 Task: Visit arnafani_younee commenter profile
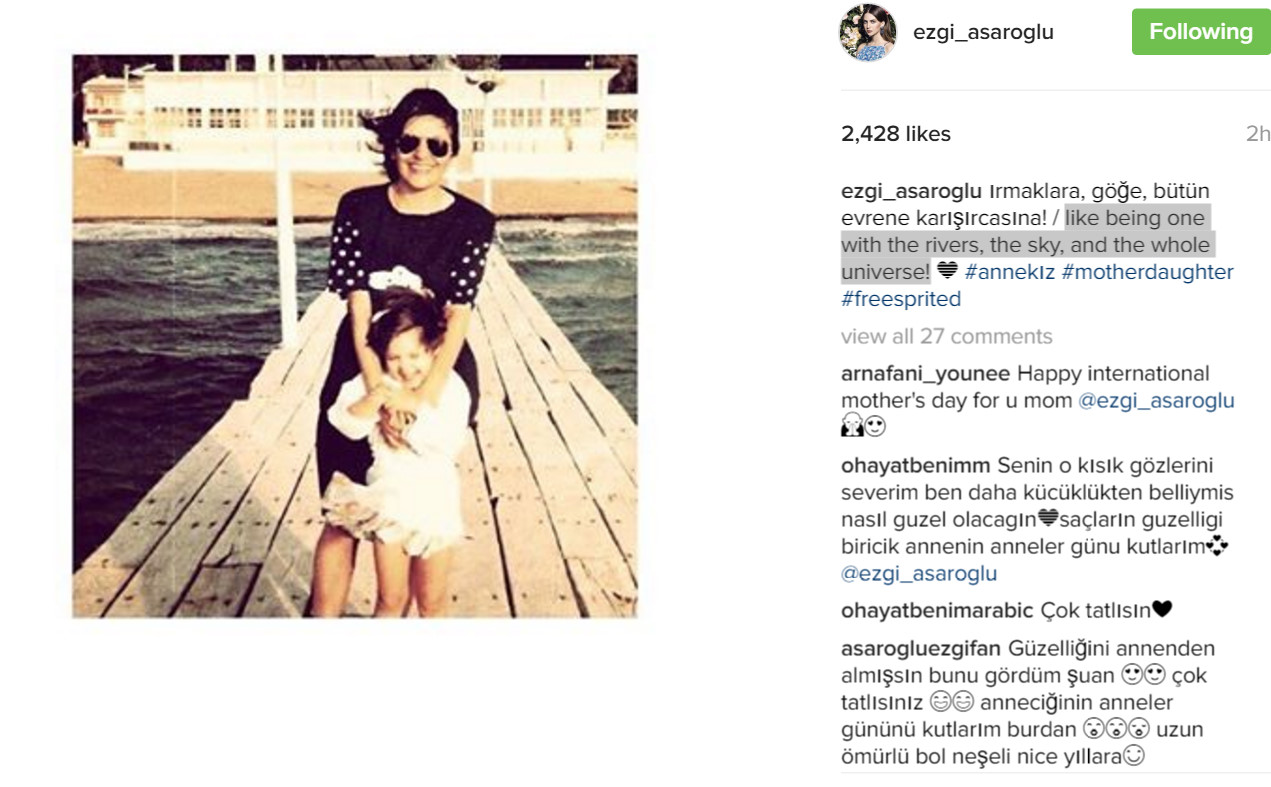click(x=926, y=374)
